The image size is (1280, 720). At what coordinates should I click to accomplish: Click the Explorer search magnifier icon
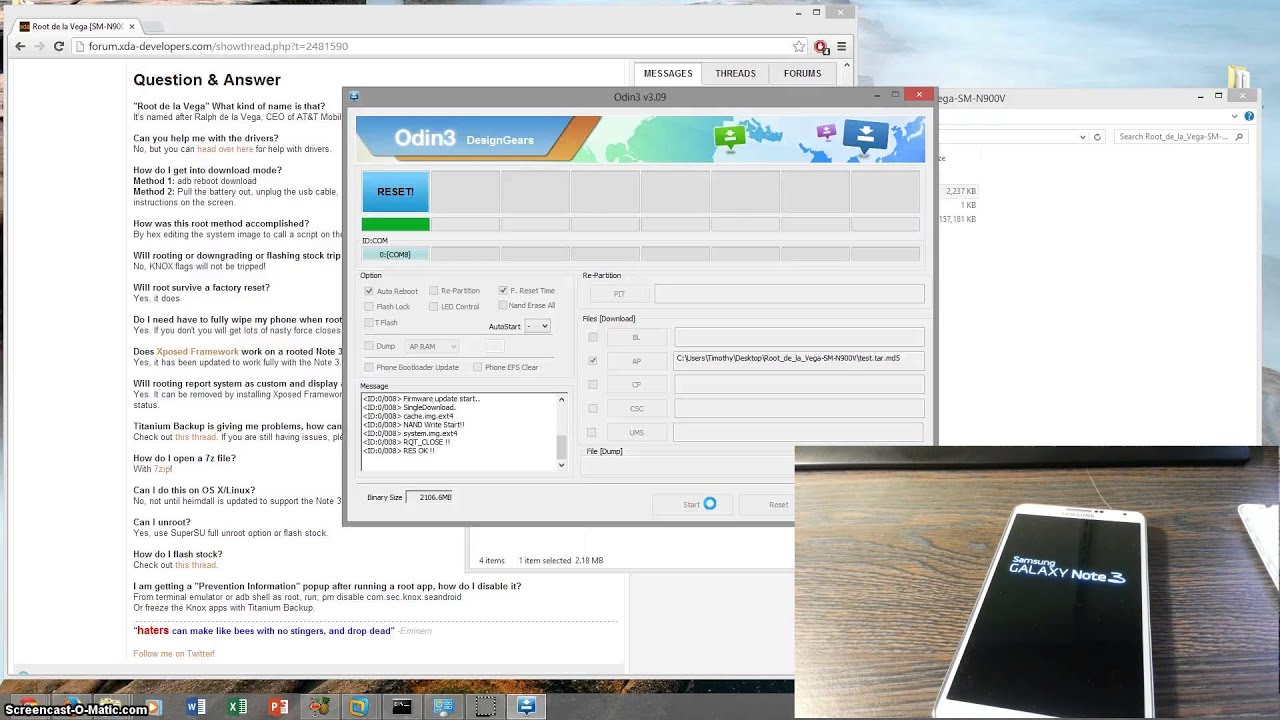1240,137
